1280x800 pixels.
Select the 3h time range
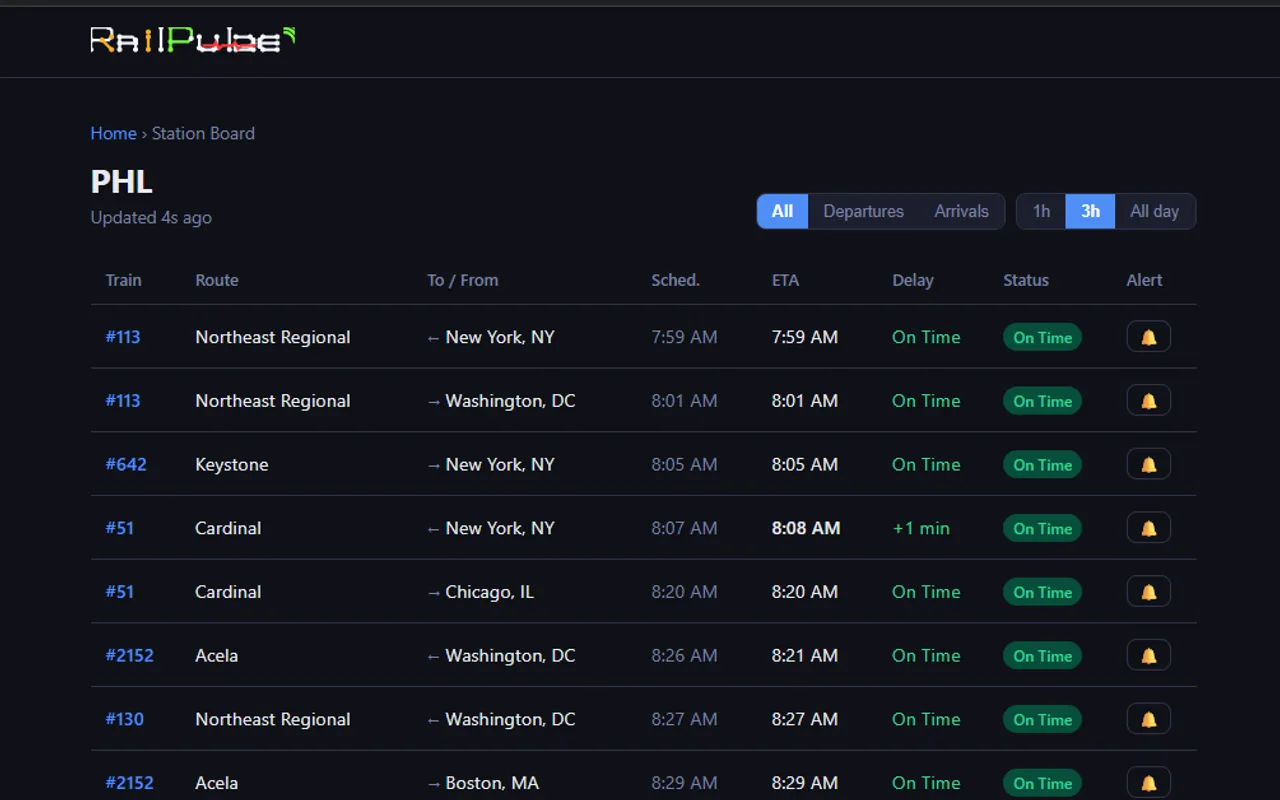pyautogui.click(x=1090, y=211)
